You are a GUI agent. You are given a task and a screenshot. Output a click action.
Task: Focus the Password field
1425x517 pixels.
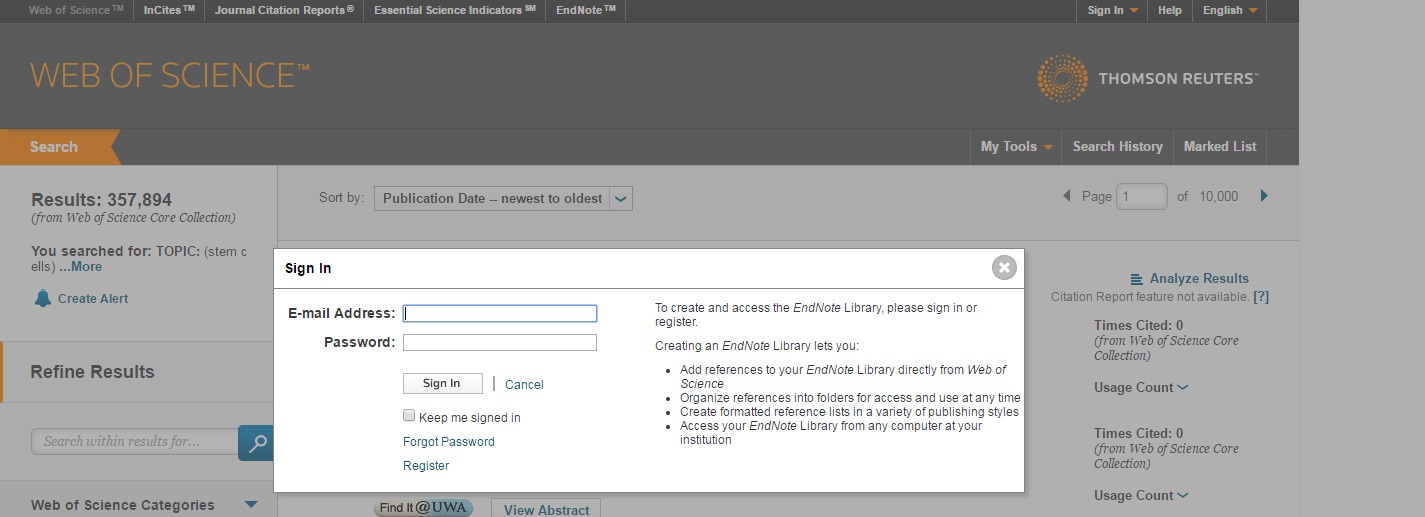500,342
